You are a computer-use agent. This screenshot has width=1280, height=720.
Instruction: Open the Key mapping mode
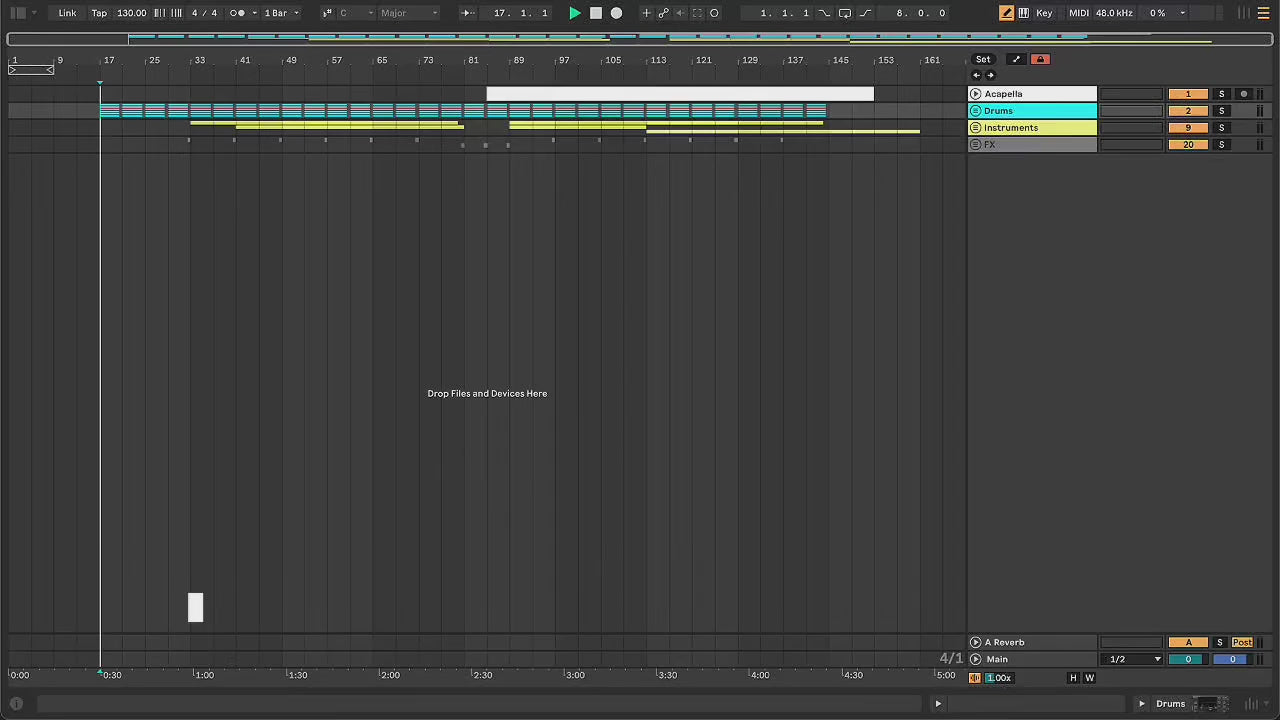pos(1044,13)
